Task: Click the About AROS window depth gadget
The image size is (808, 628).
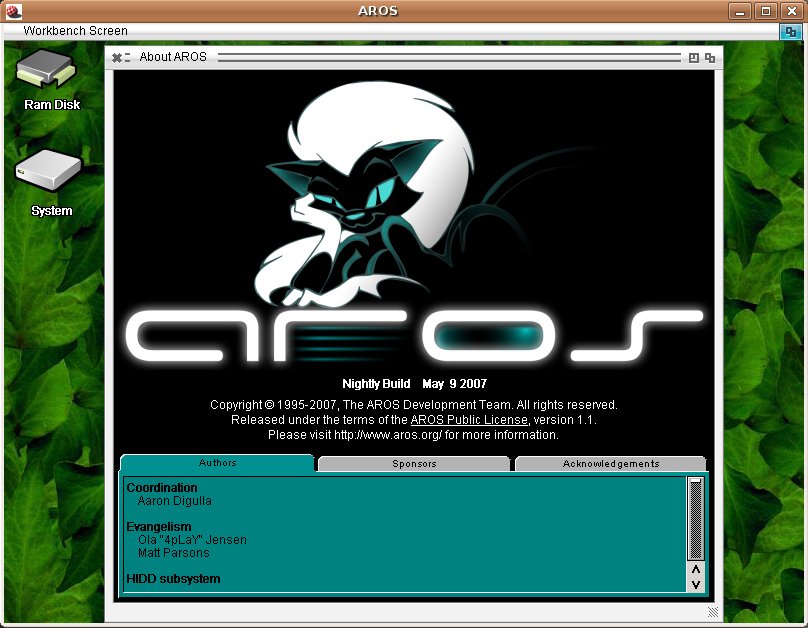Action: pyautogui.click(x=710, y=58)
